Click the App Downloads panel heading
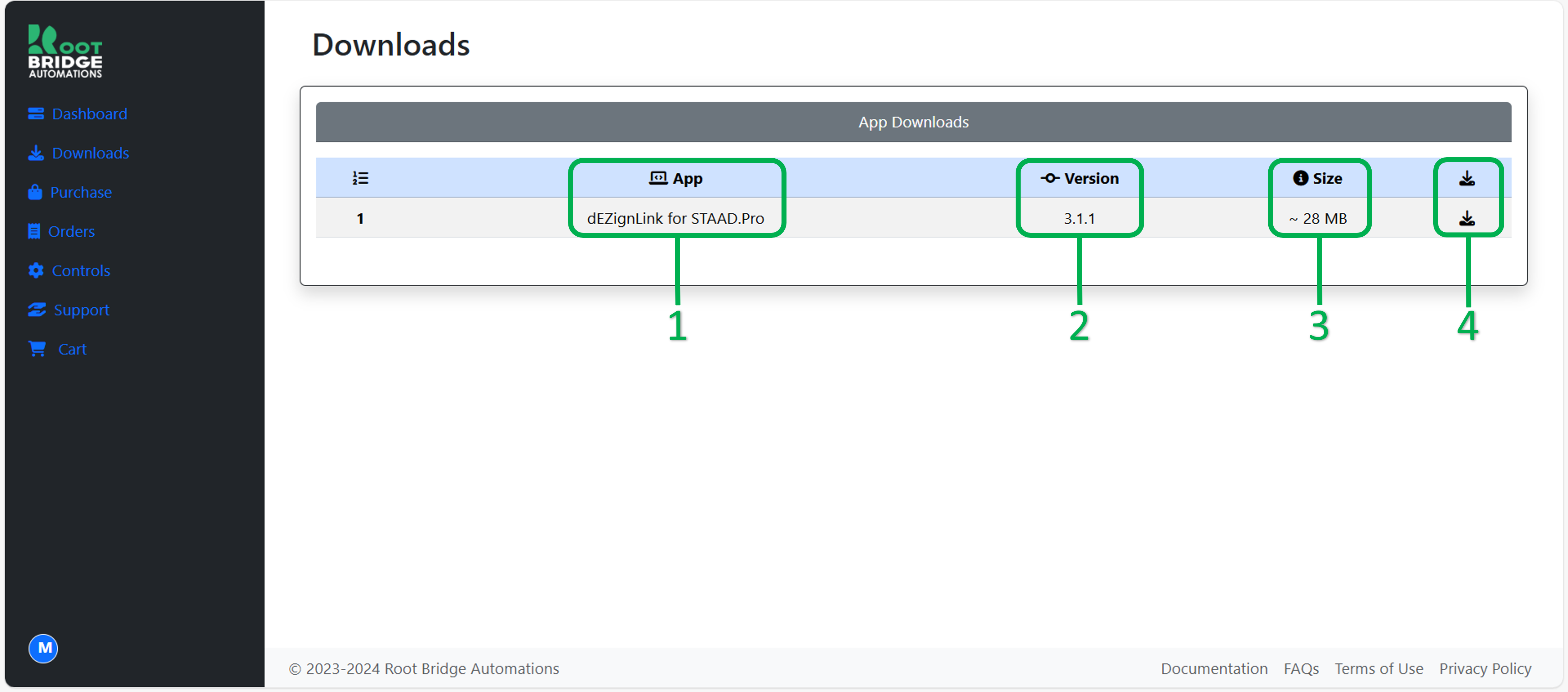 click(x=913, y=122)
